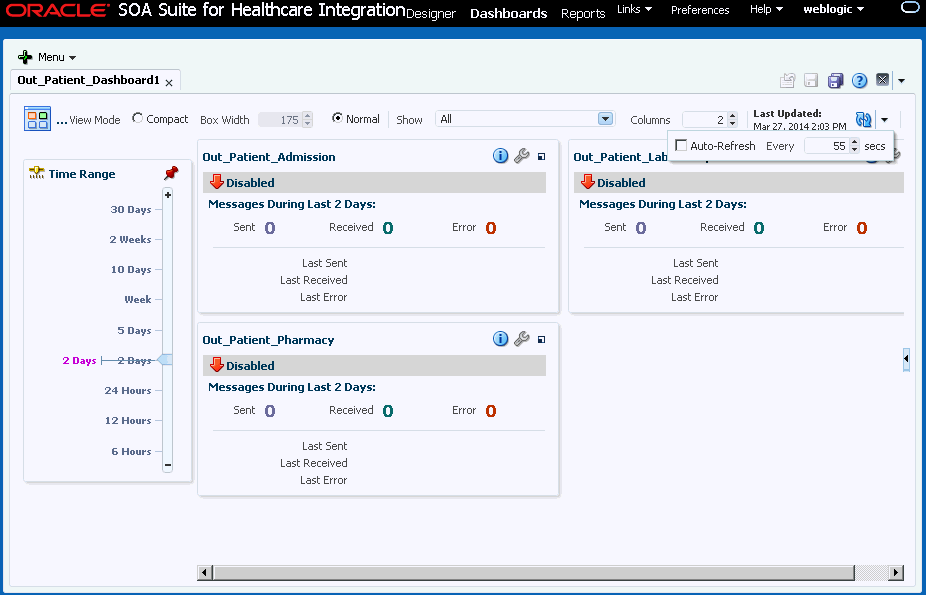The height and width of the screenshot is (595, 926).
Task: Open the Reports page
Action: 583,14
